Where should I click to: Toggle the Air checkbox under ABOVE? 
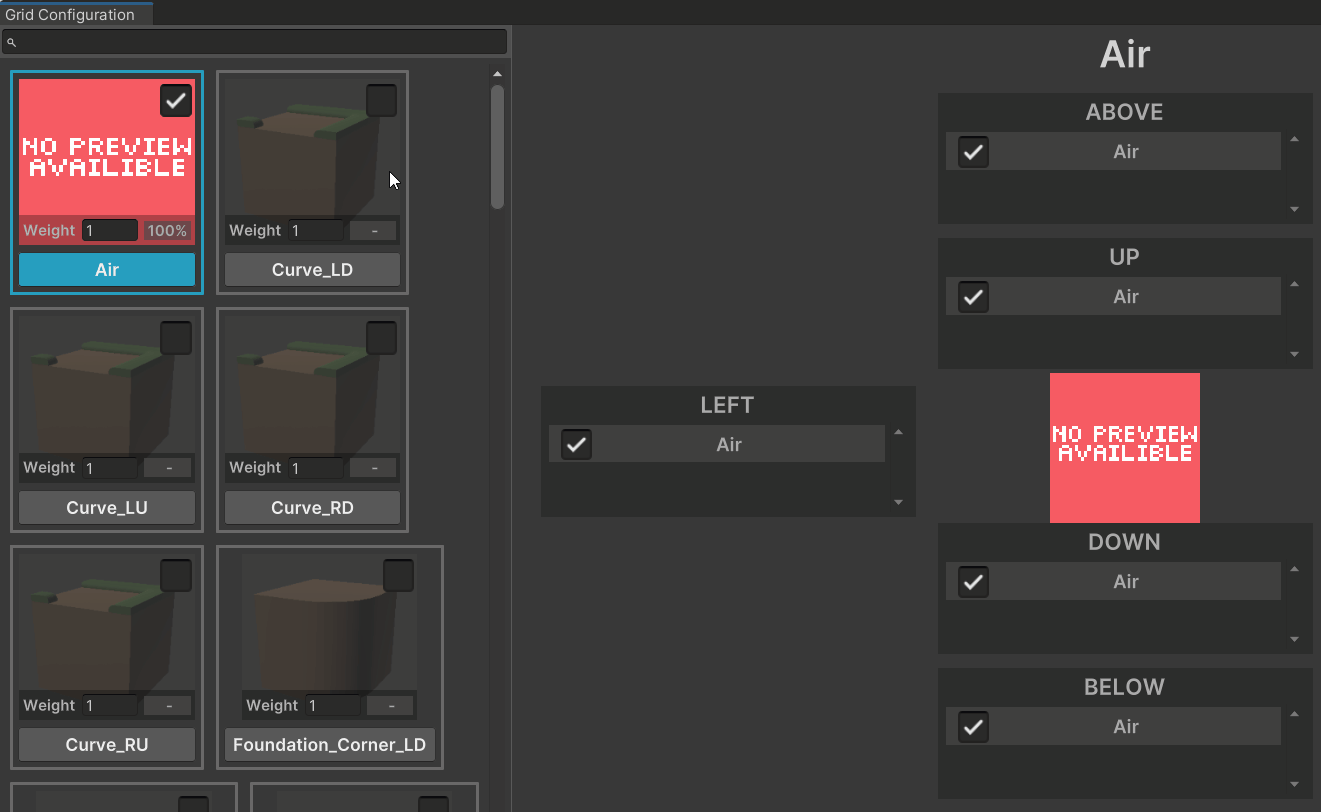(x=973, y=152)
